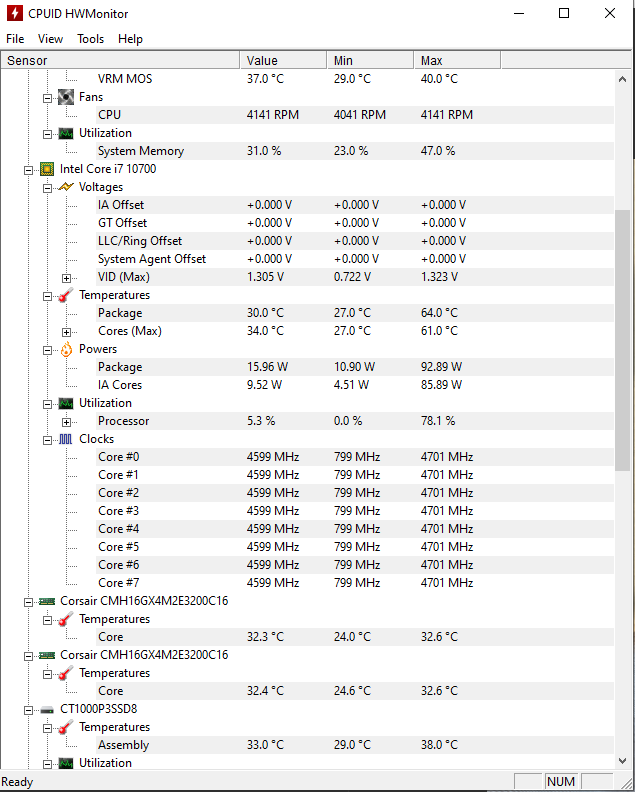The image size is (635, 792).
Task: Click the Value column header
Action: pyautogui.click(x=283, y=61)
